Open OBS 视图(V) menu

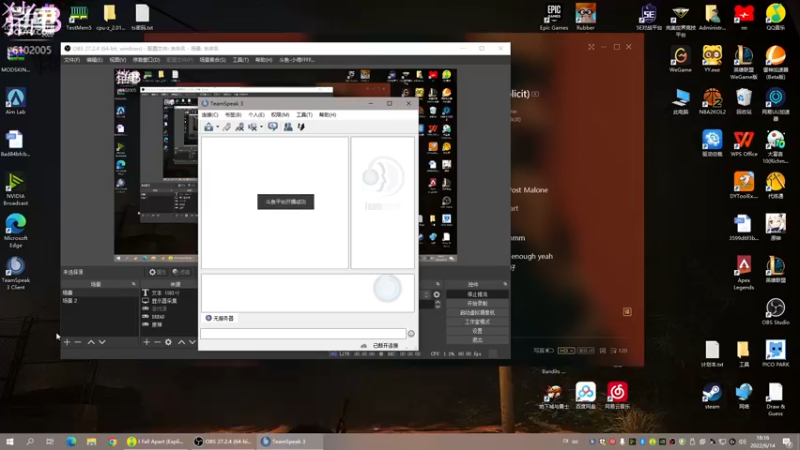click(117, 60)
